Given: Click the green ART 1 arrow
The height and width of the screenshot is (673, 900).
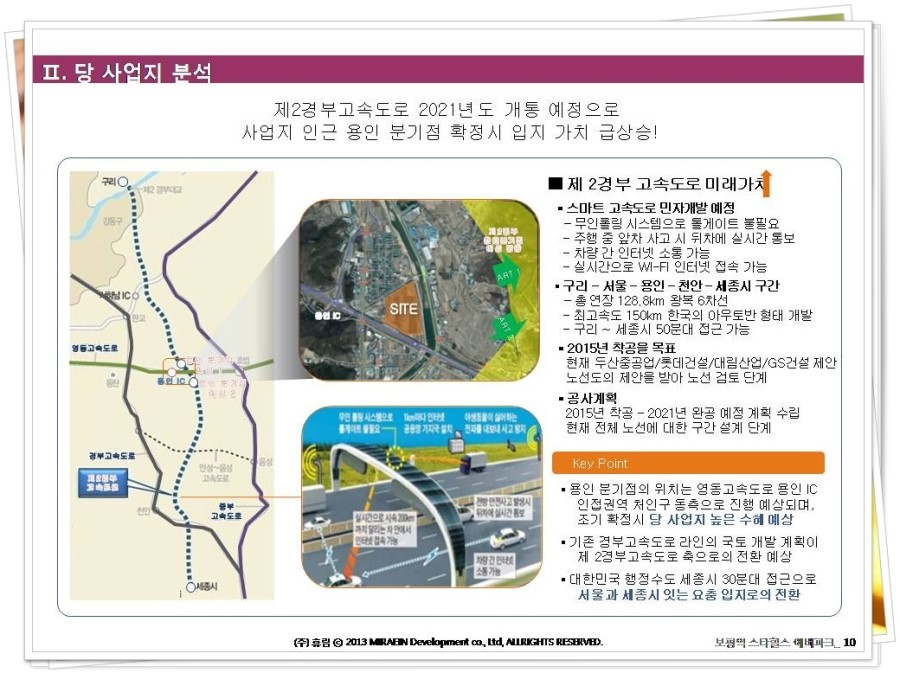Looking at the screenshot, I should pyautogui.click(x=507, y=274).
